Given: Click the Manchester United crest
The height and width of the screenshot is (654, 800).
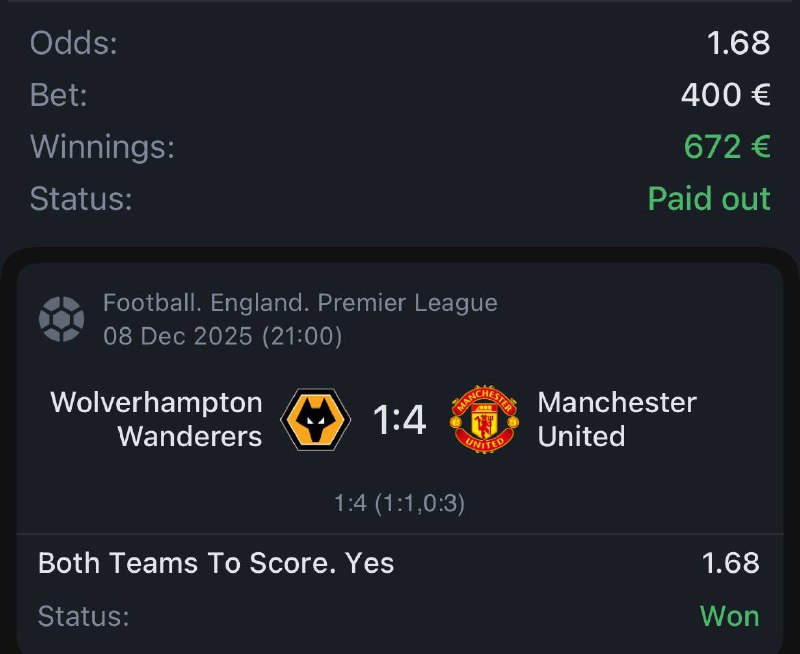Looking at the screenshot, I should point(485,420).
